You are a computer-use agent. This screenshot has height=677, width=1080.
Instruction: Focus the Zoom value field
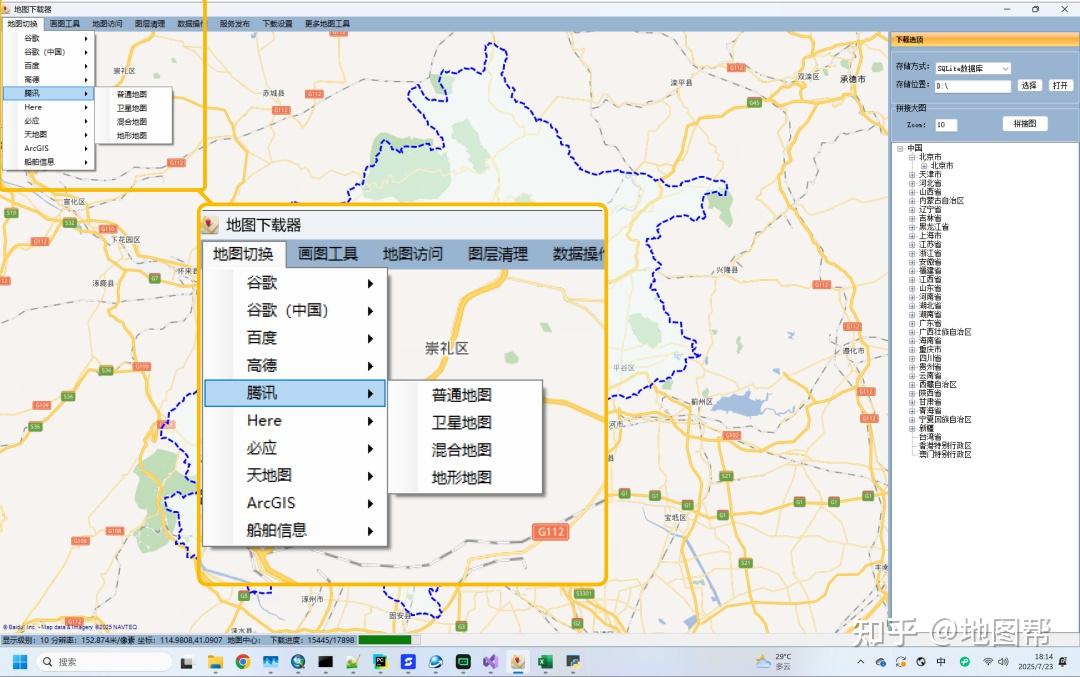pos(946,125)
